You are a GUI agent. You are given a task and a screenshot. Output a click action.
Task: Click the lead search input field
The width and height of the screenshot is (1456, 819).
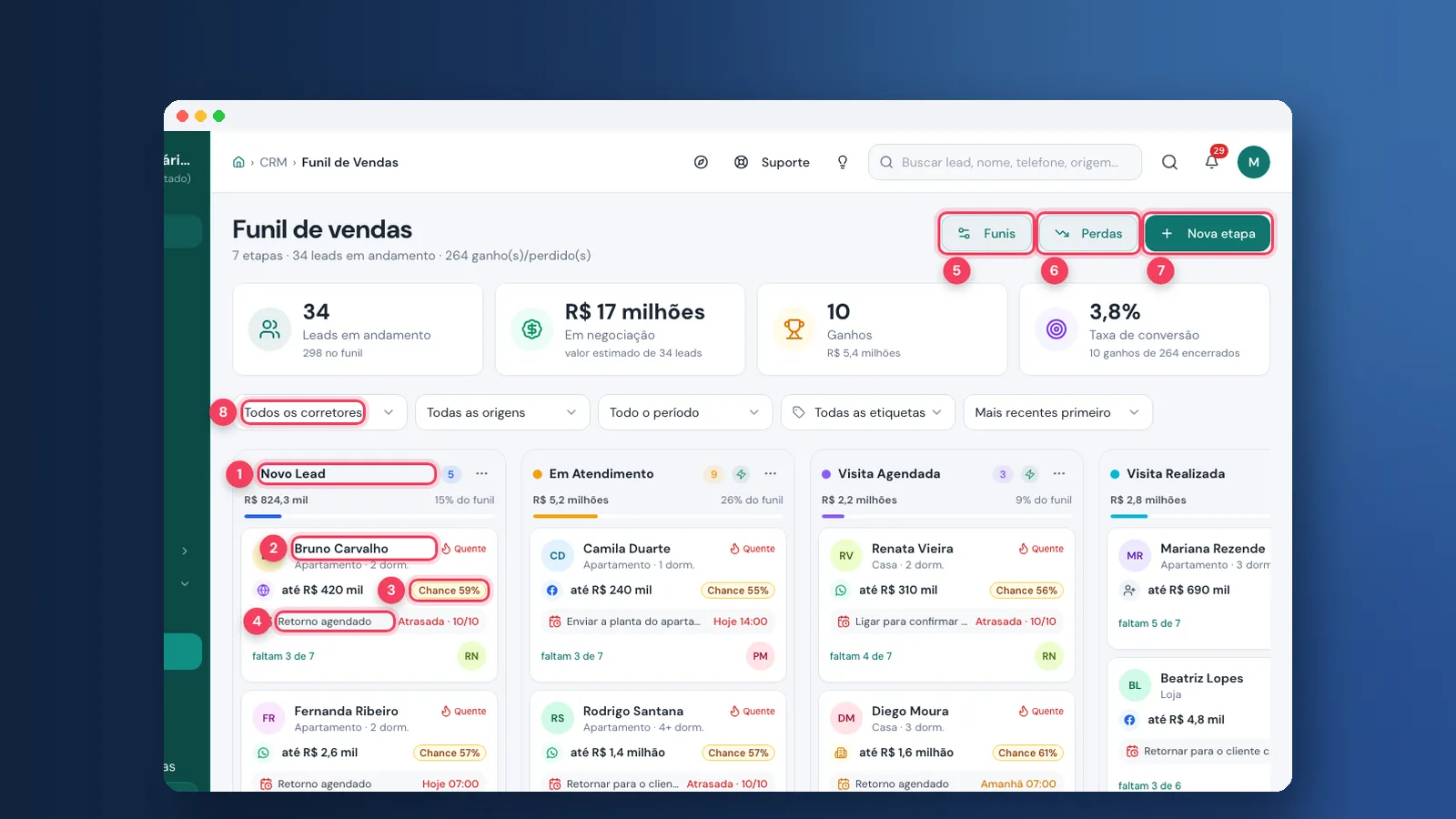pos(1006,162)
